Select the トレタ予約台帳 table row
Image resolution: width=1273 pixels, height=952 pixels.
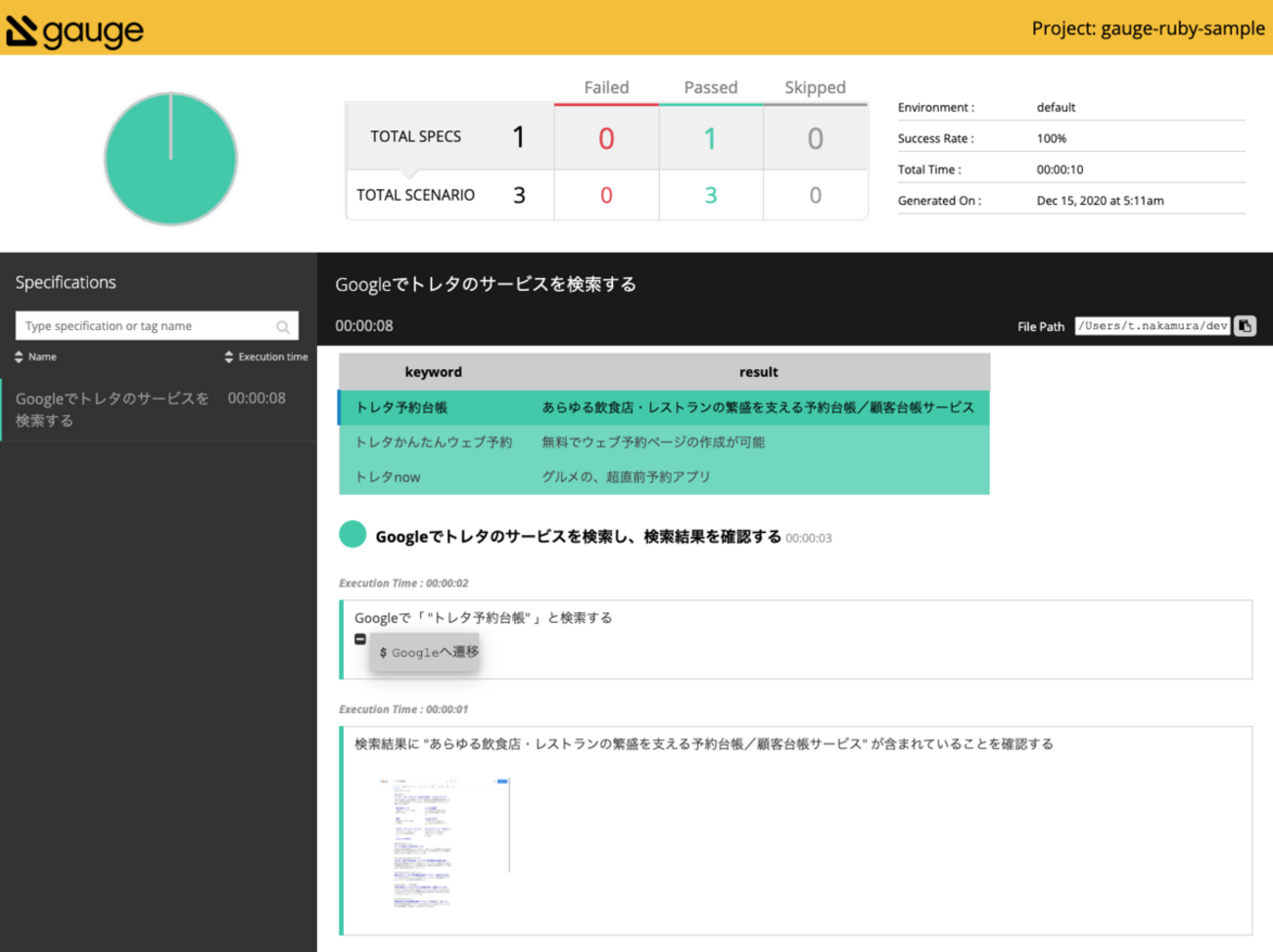(664, 407)
